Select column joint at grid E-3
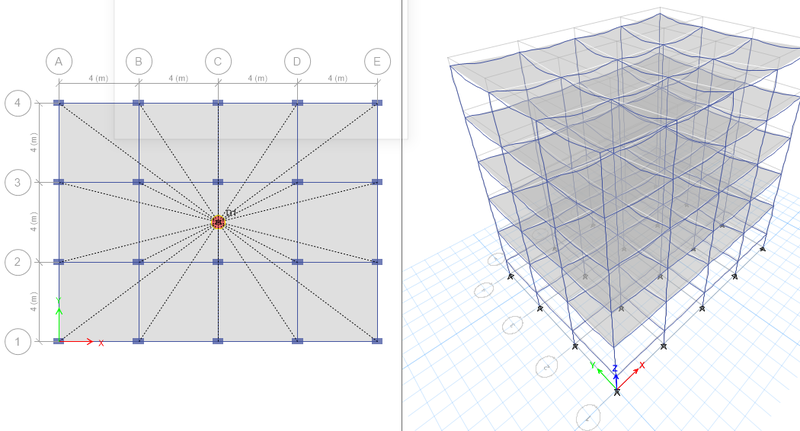800x431 pixels. [377, 182]
